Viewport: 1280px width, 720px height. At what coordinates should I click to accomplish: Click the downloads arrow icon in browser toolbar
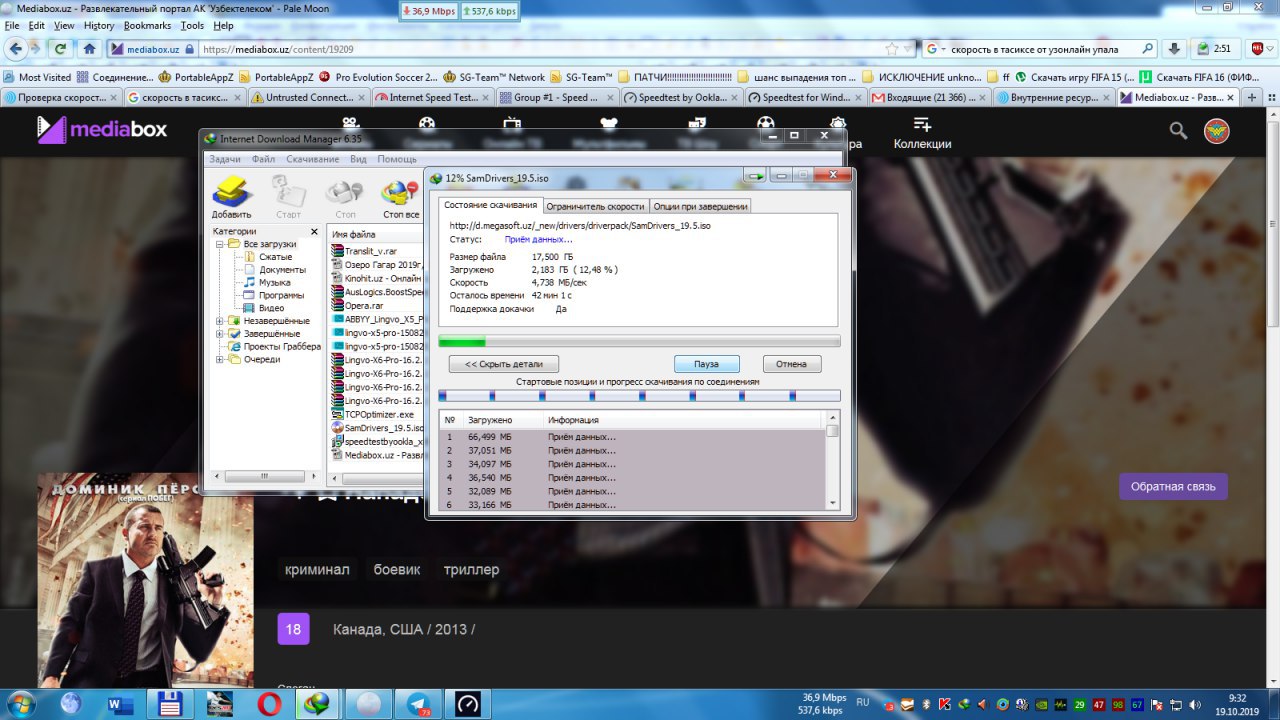click(1174, 48)
